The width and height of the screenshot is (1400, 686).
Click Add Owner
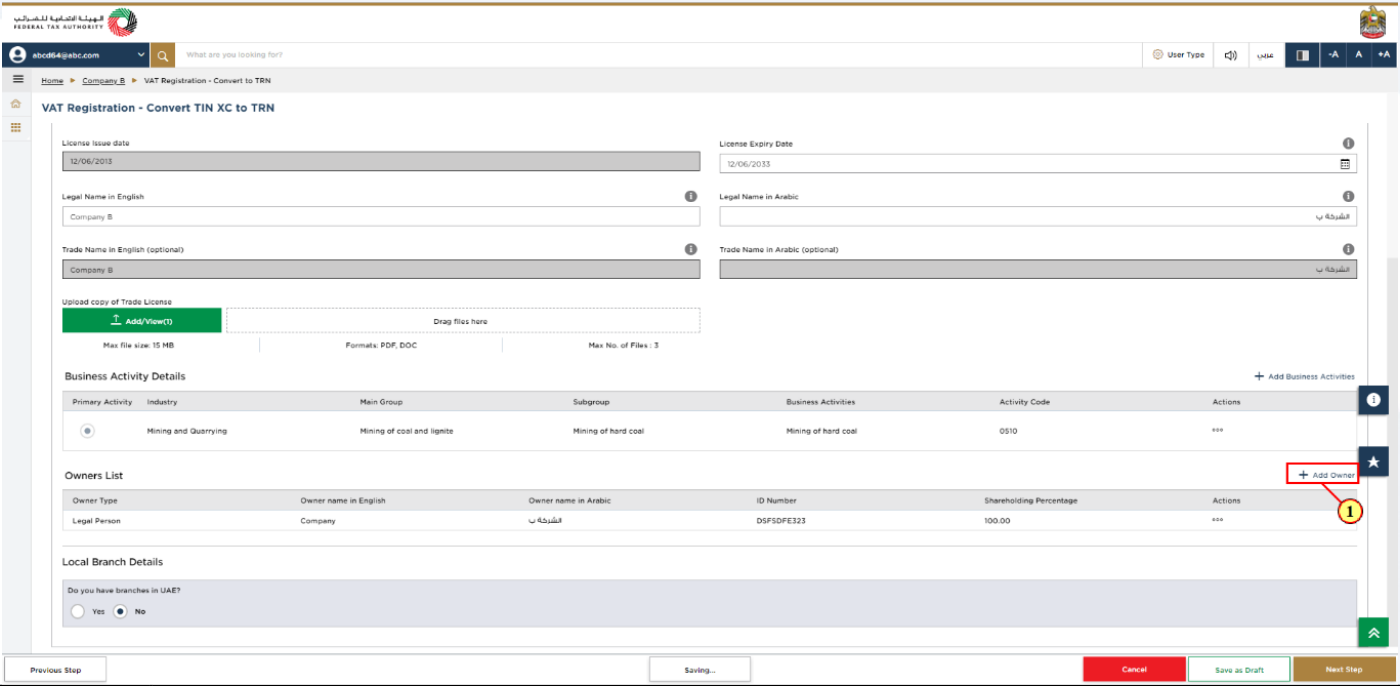point(1327,475)
